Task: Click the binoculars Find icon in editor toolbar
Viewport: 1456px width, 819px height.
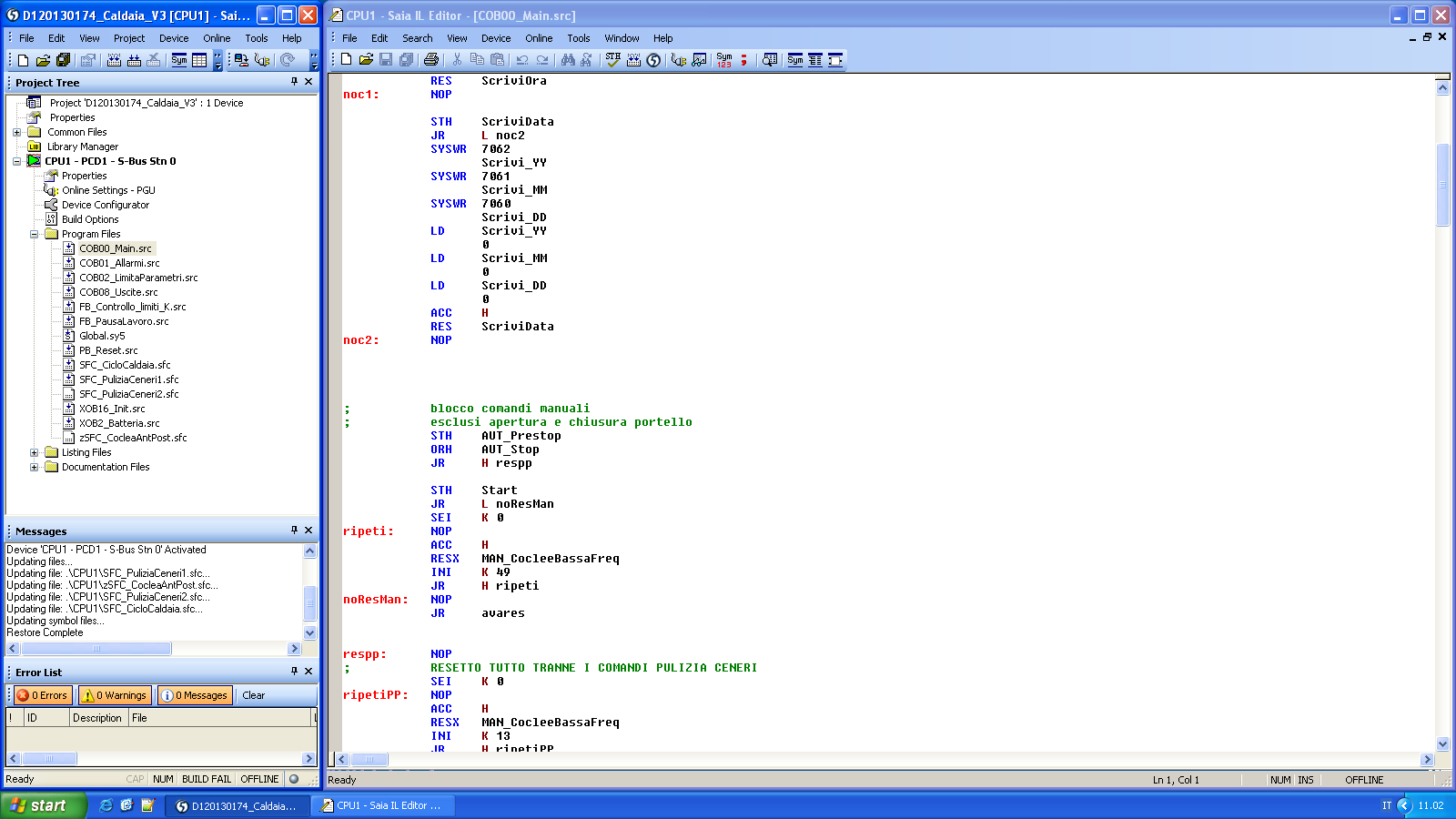Action: point(568,60)
